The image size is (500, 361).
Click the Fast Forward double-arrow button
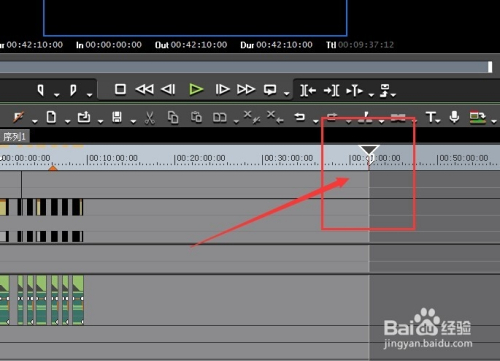click(x=246, y=89)
